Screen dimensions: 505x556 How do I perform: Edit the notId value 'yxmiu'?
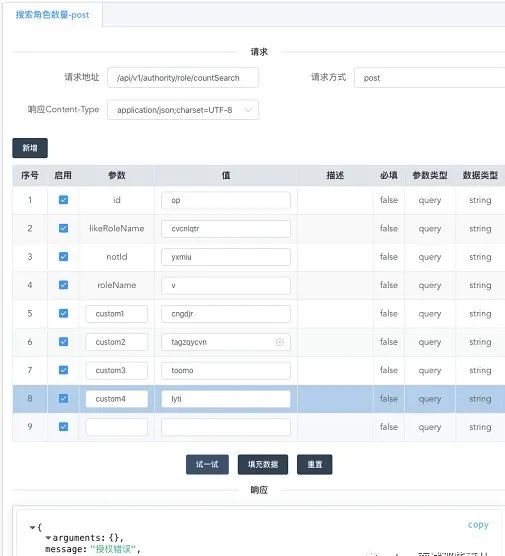[x=226, y=257]
